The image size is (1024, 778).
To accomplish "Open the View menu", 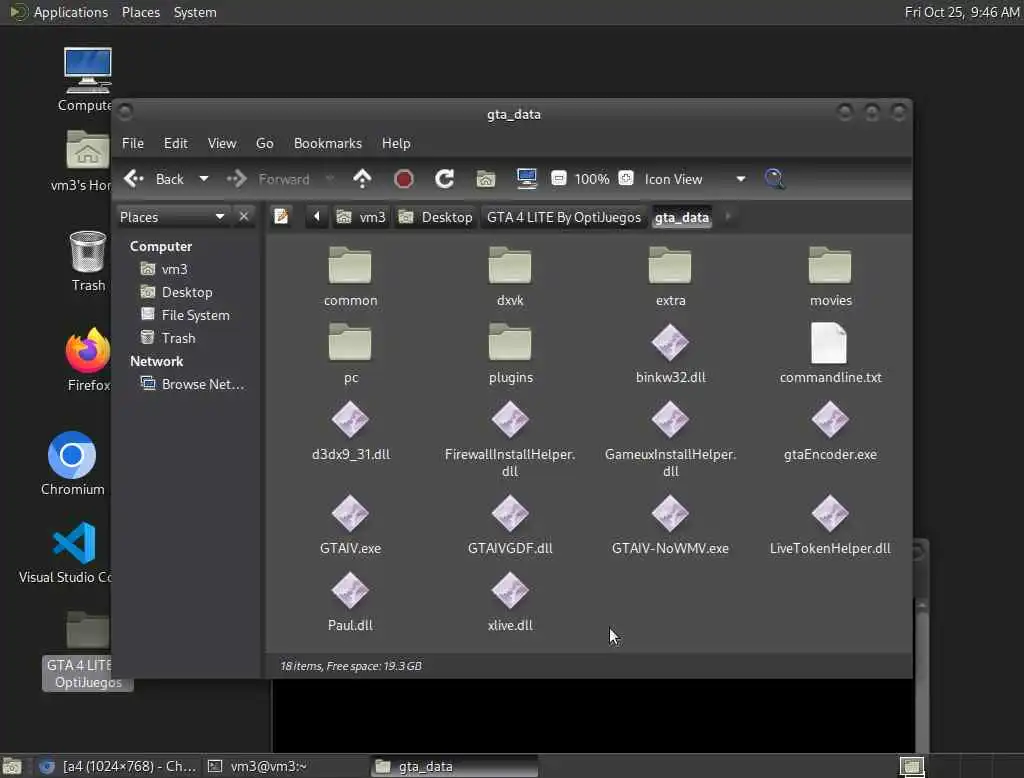I will click(x=222, y=143).
